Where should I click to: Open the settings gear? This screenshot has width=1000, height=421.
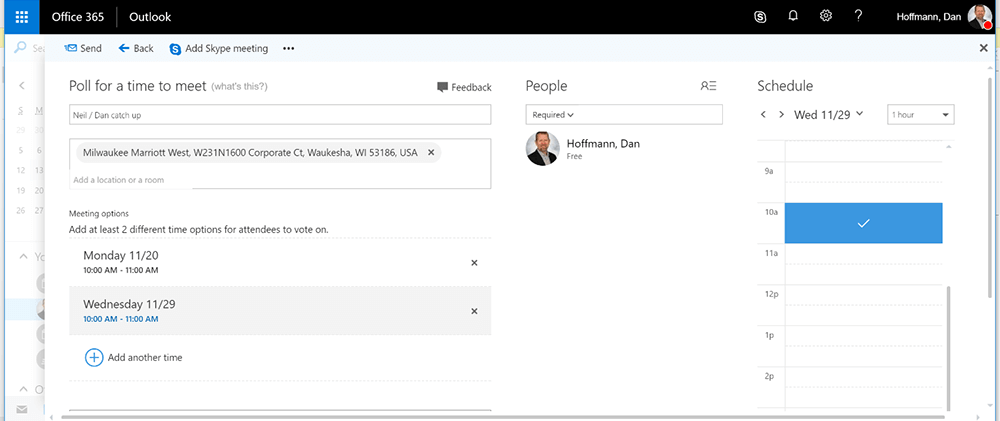826,16
